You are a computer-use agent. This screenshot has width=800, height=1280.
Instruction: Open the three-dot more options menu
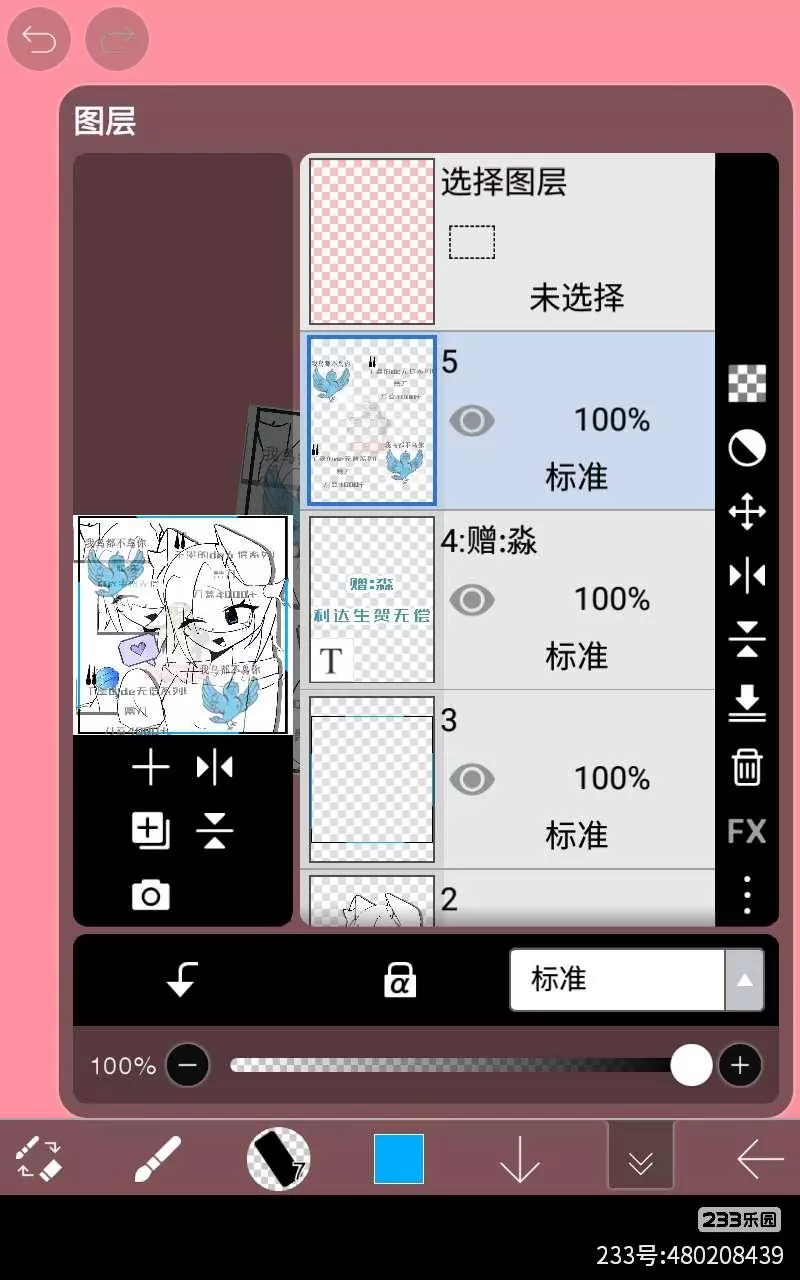click(747, 895)
